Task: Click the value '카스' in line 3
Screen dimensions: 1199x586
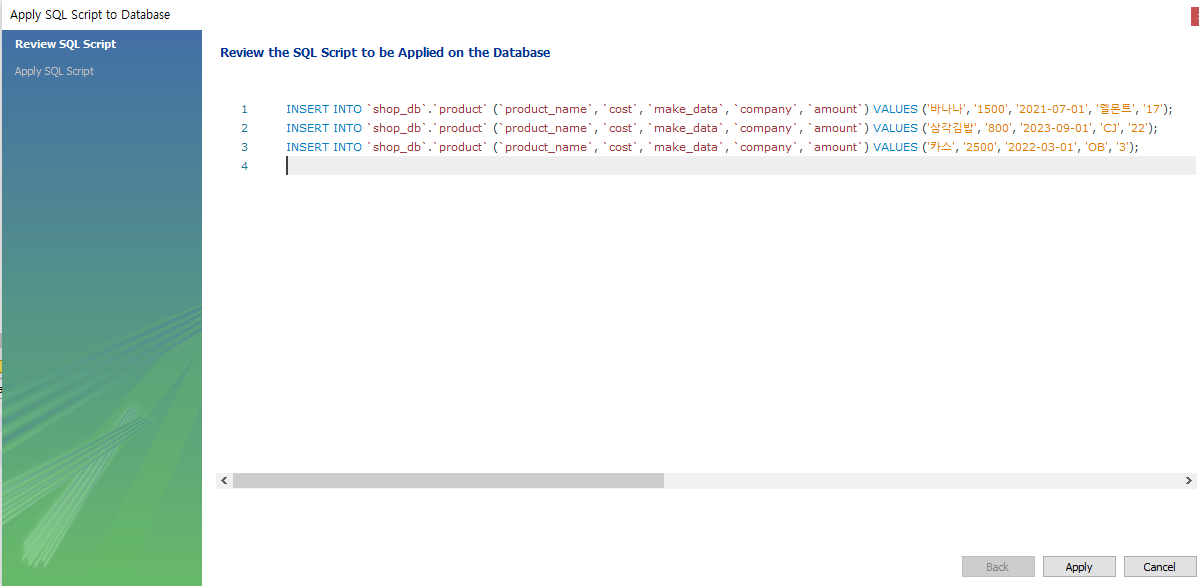Action: 940,147
